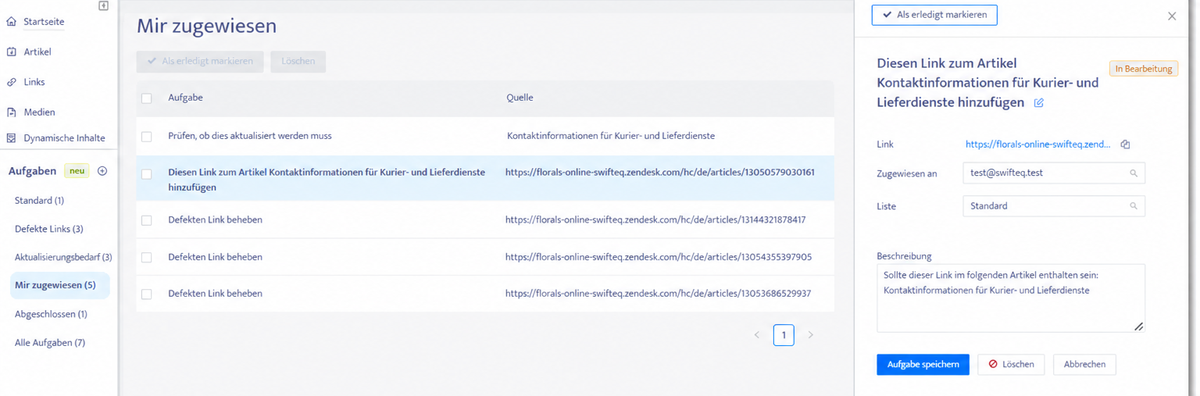Close the task detail panel
The image size is (1200, 396).
1172,16
